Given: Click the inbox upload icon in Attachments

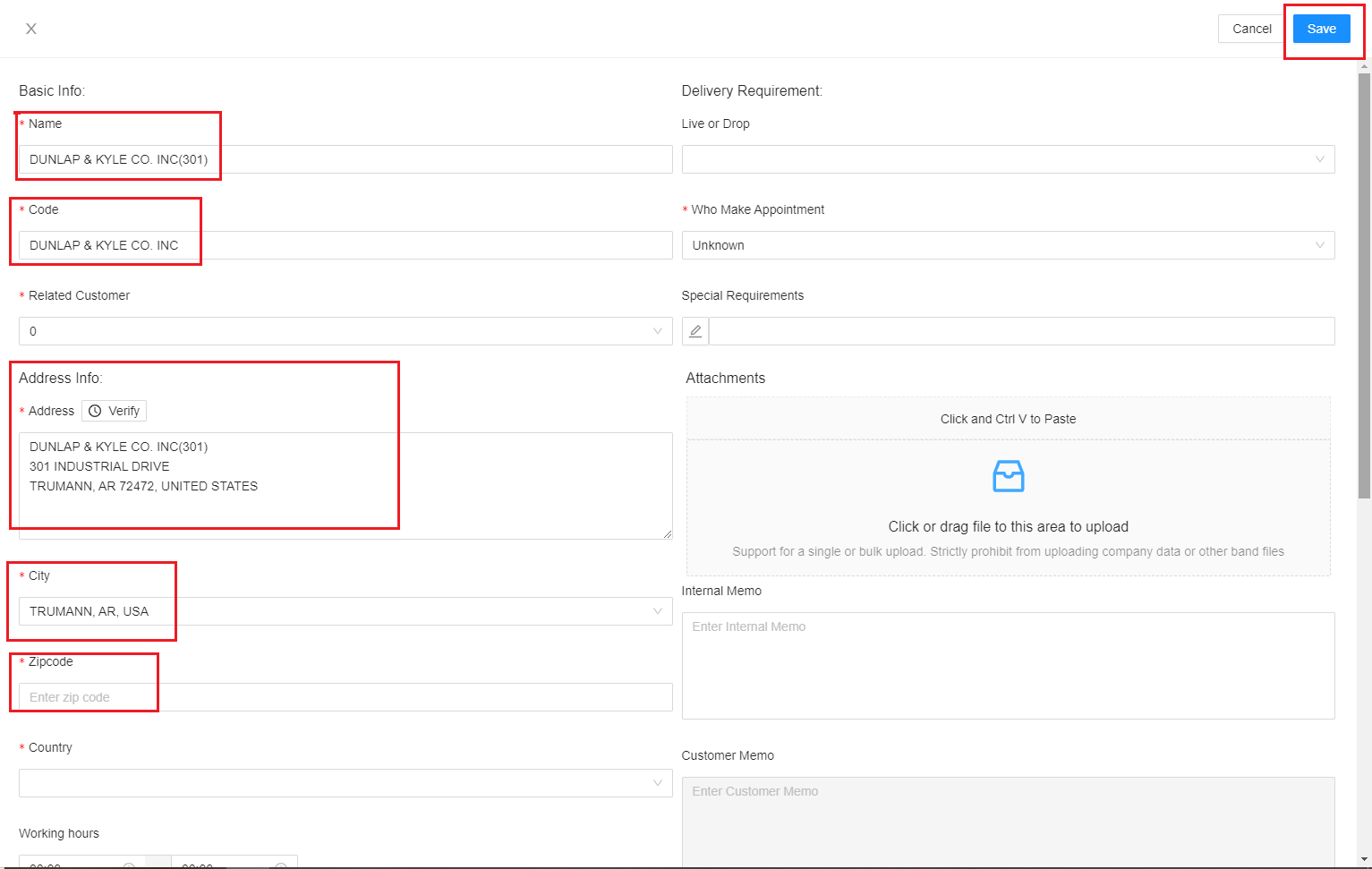Looking at the screenshot, I should pyautogui.click(x=1008, y=476).
